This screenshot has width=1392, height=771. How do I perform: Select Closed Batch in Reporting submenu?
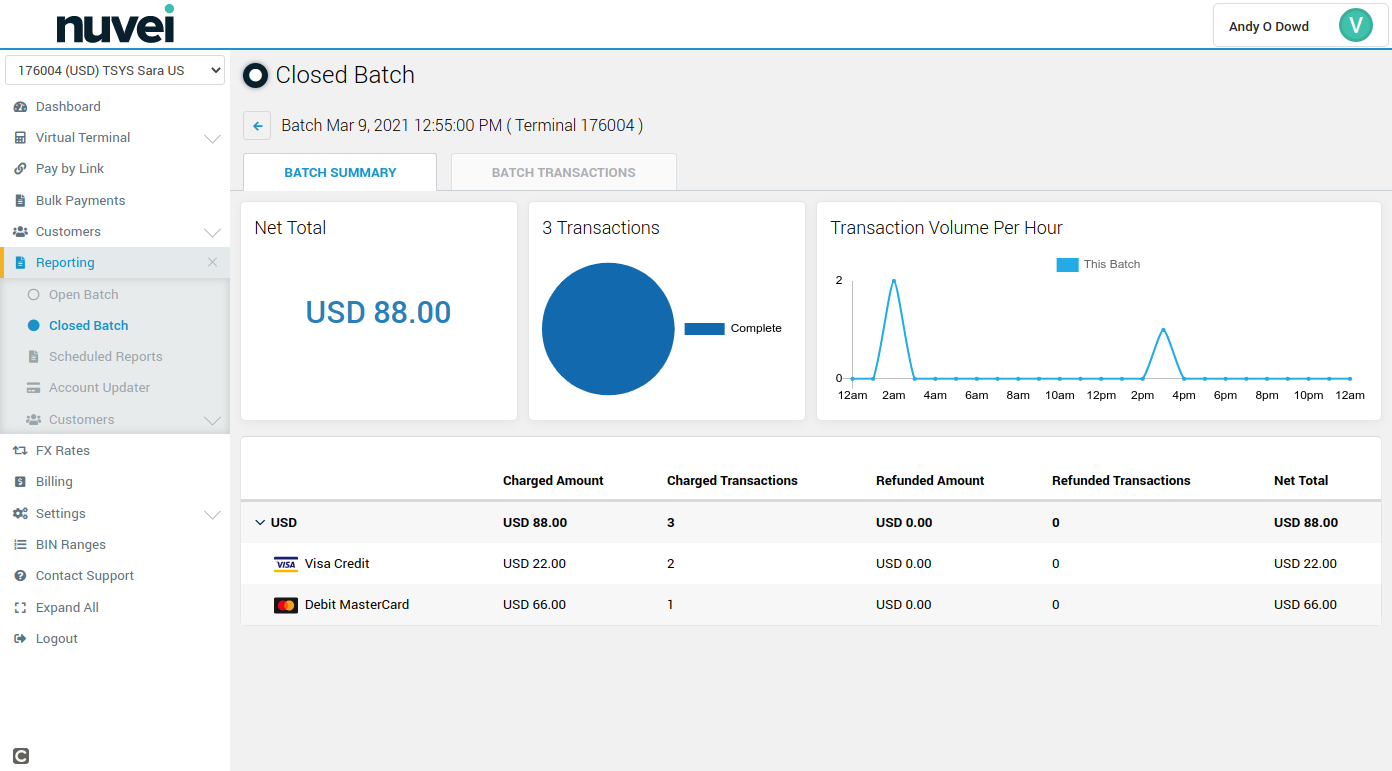[x=88, y=326]
